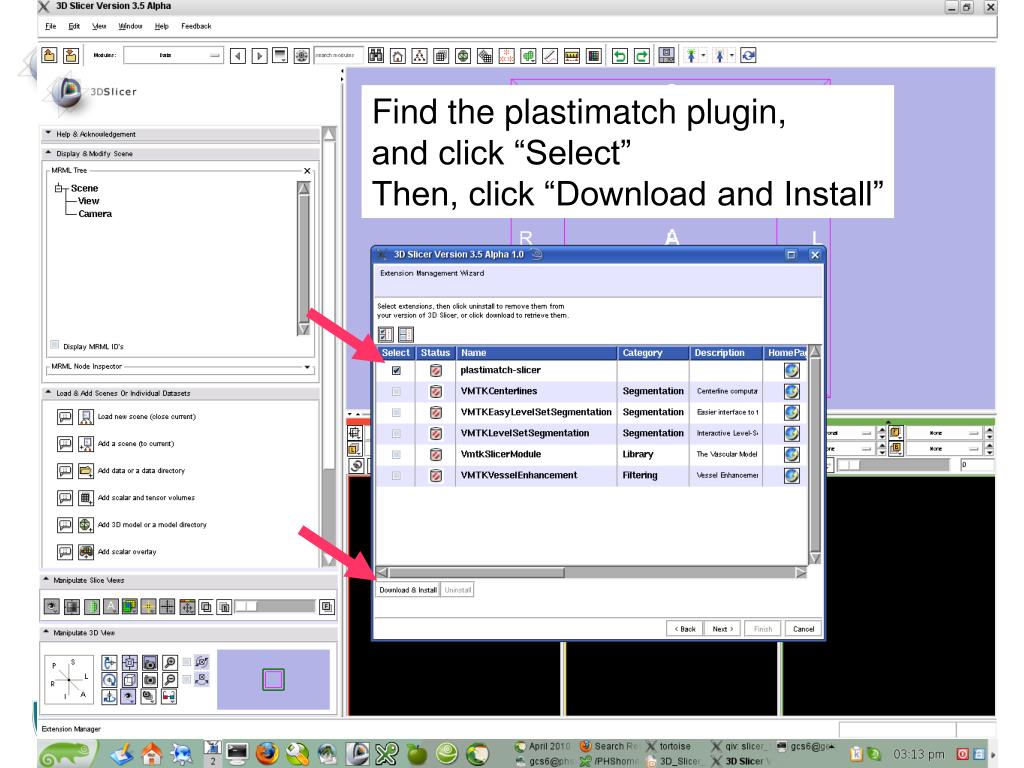
Task: Click the Firefox icon in the taskbar
Action: pos(267,754)
